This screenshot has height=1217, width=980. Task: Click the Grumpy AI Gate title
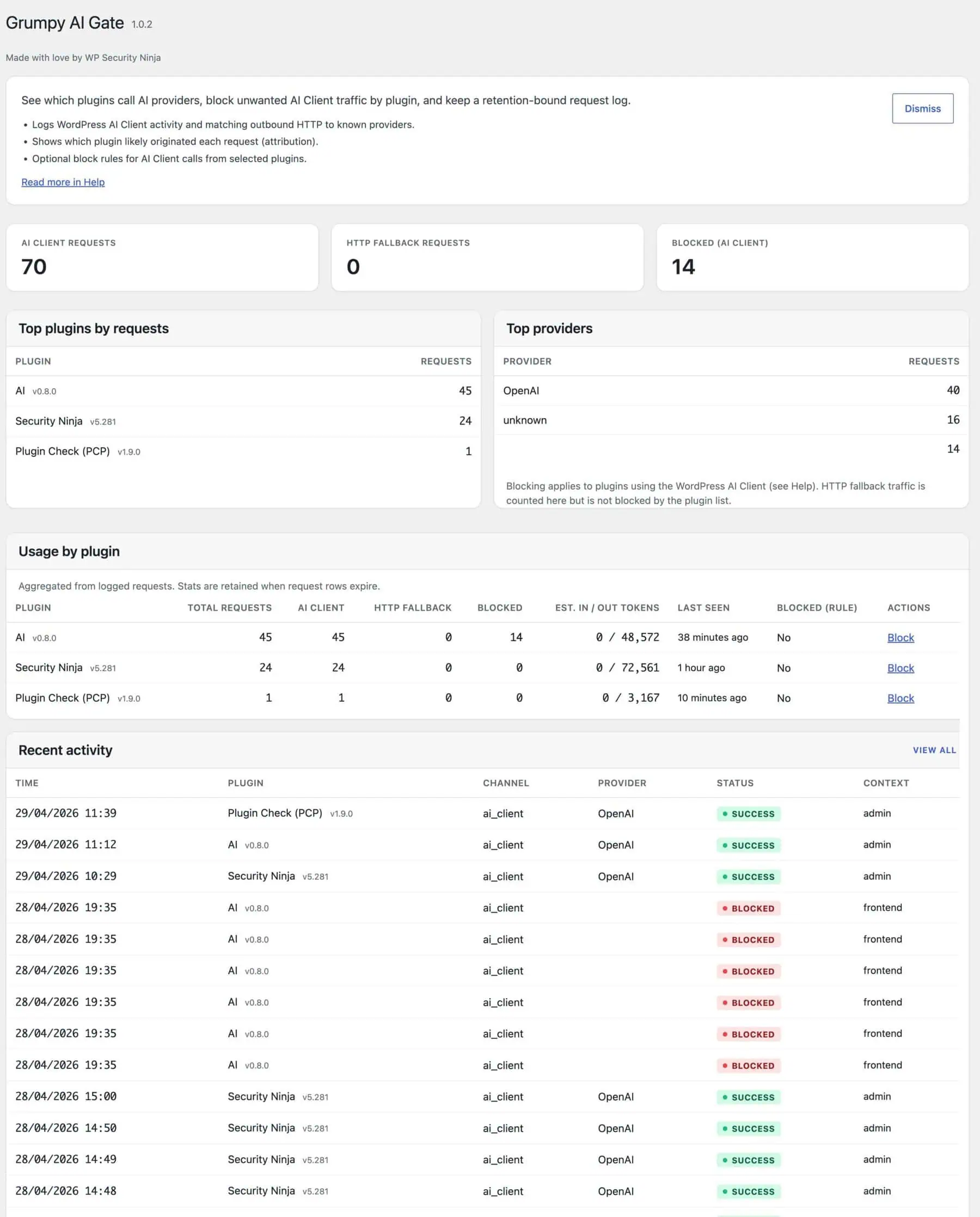[65, 22]
